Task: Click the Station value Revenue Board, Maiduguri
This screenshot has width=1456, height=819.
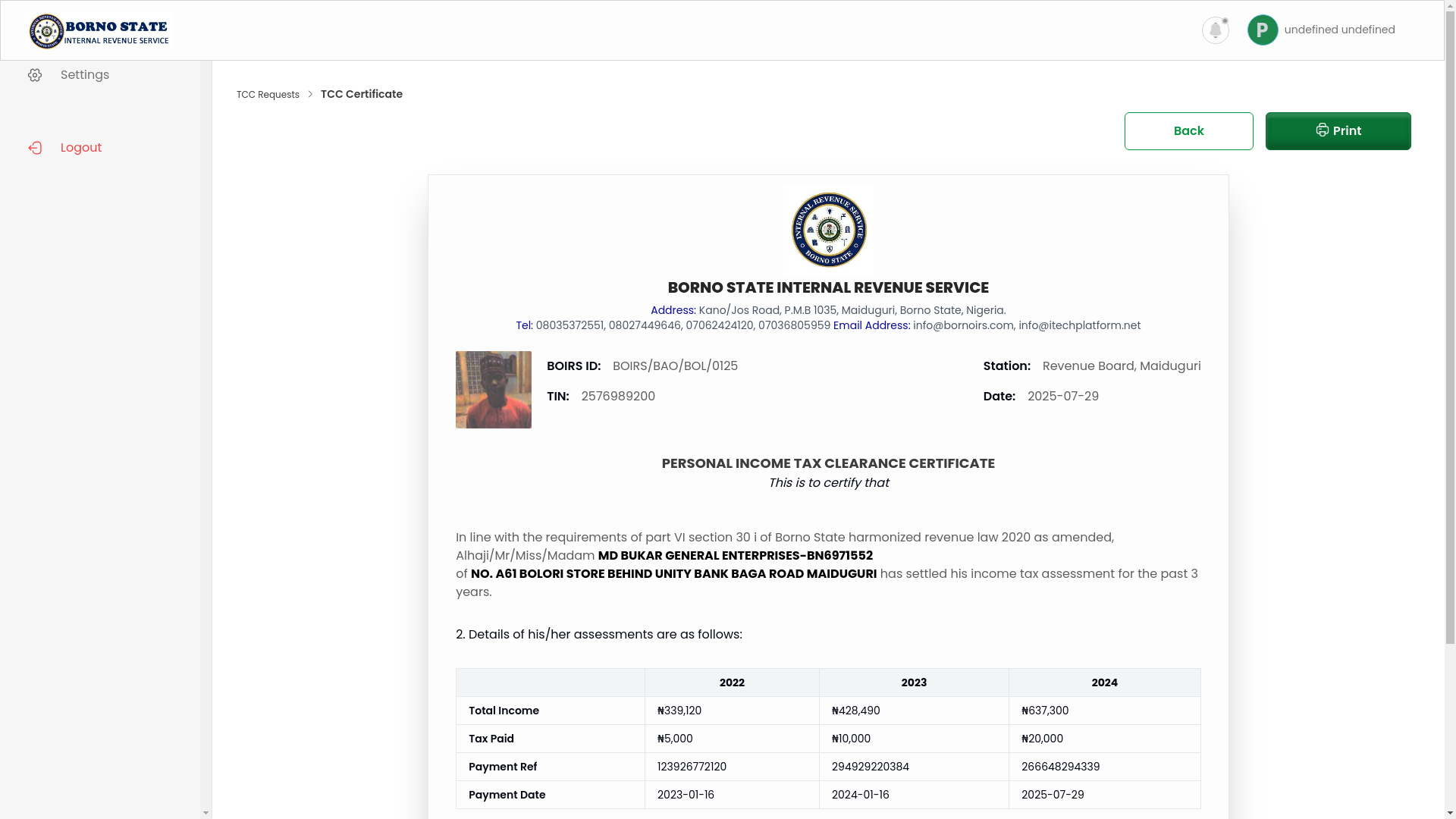Action: pyautogui.click(x=1122, y=366)
